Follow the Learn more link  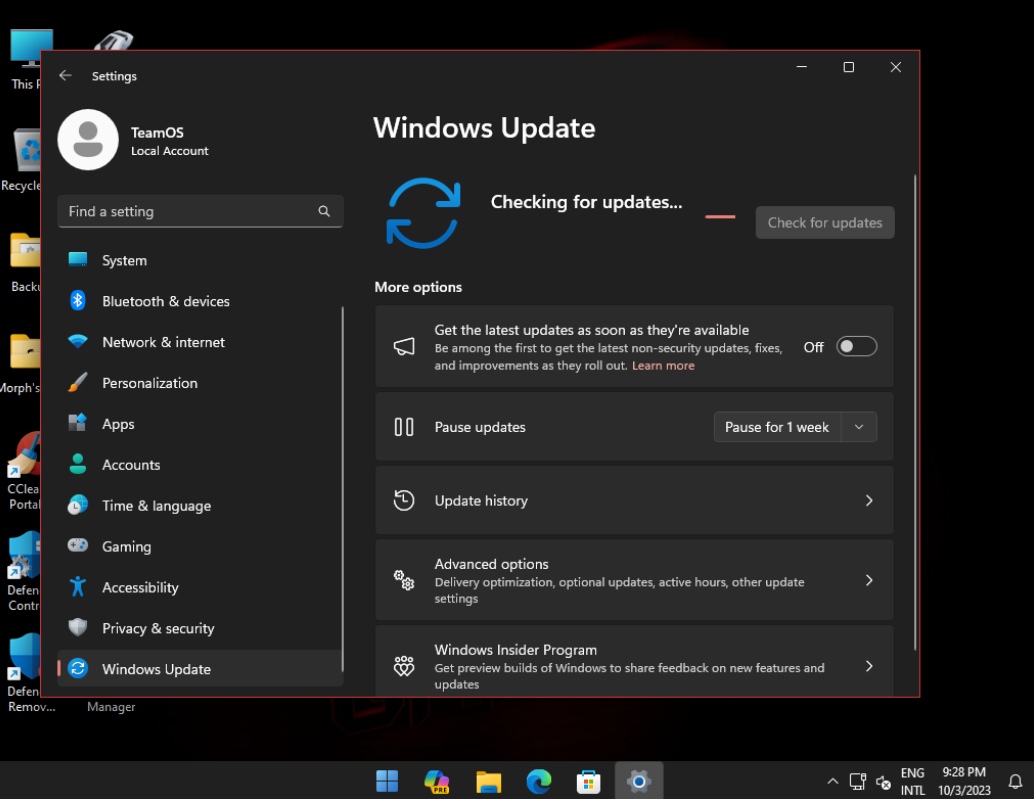(663, 366)
